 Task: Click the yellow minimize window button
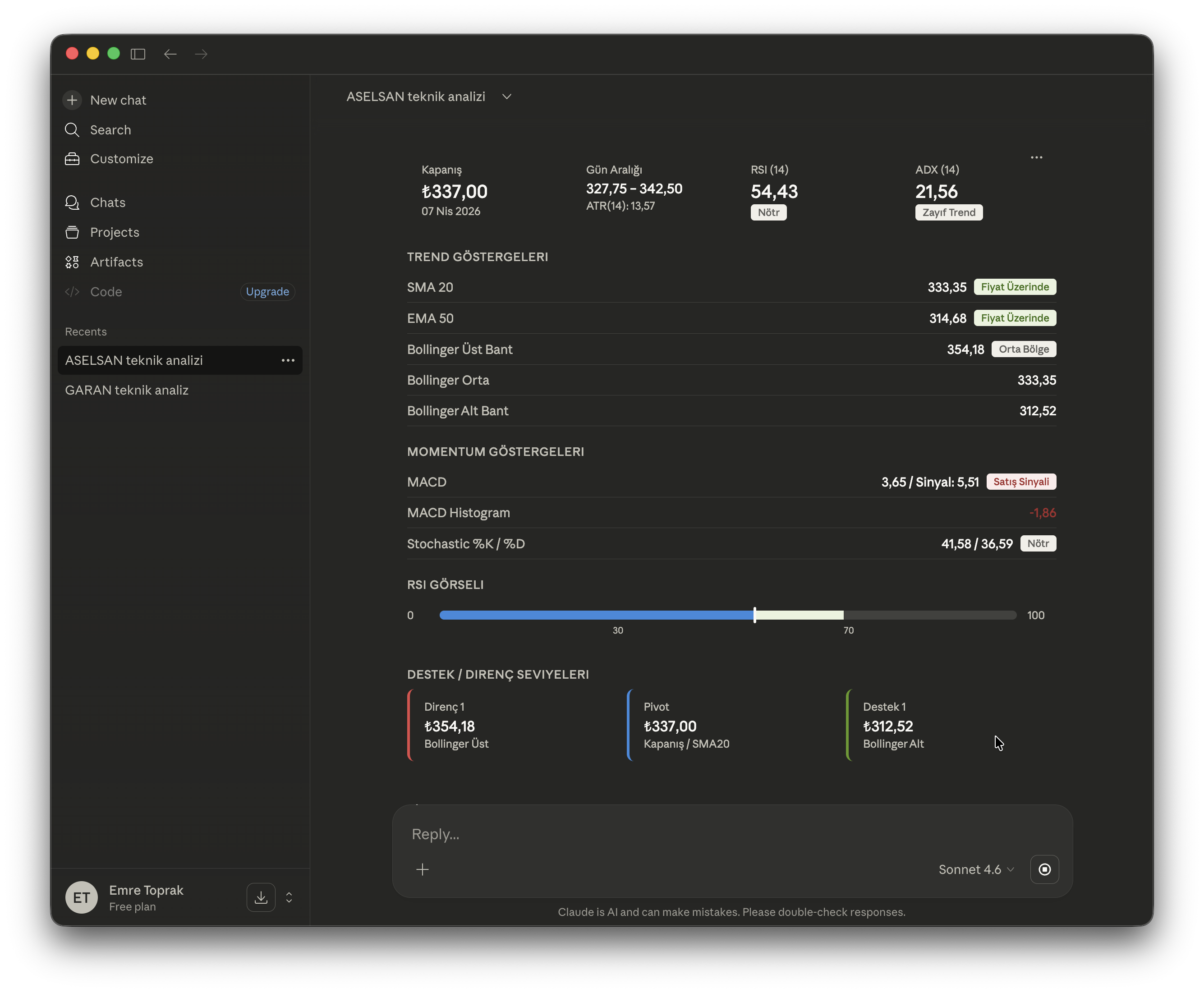tap(92, 53)
